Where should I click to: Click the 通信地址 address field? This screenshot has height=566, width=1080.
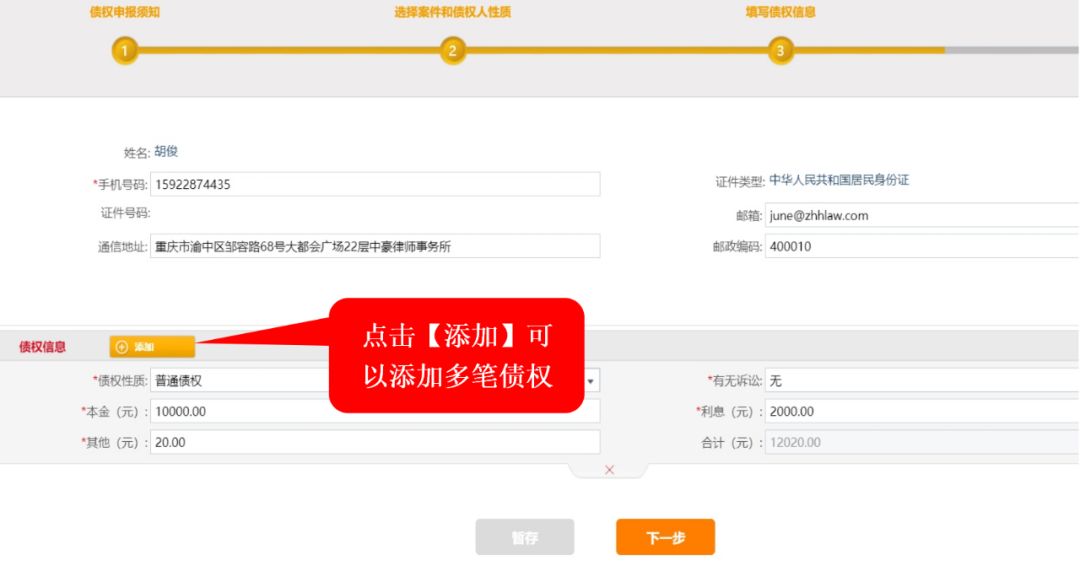point(375,247)
